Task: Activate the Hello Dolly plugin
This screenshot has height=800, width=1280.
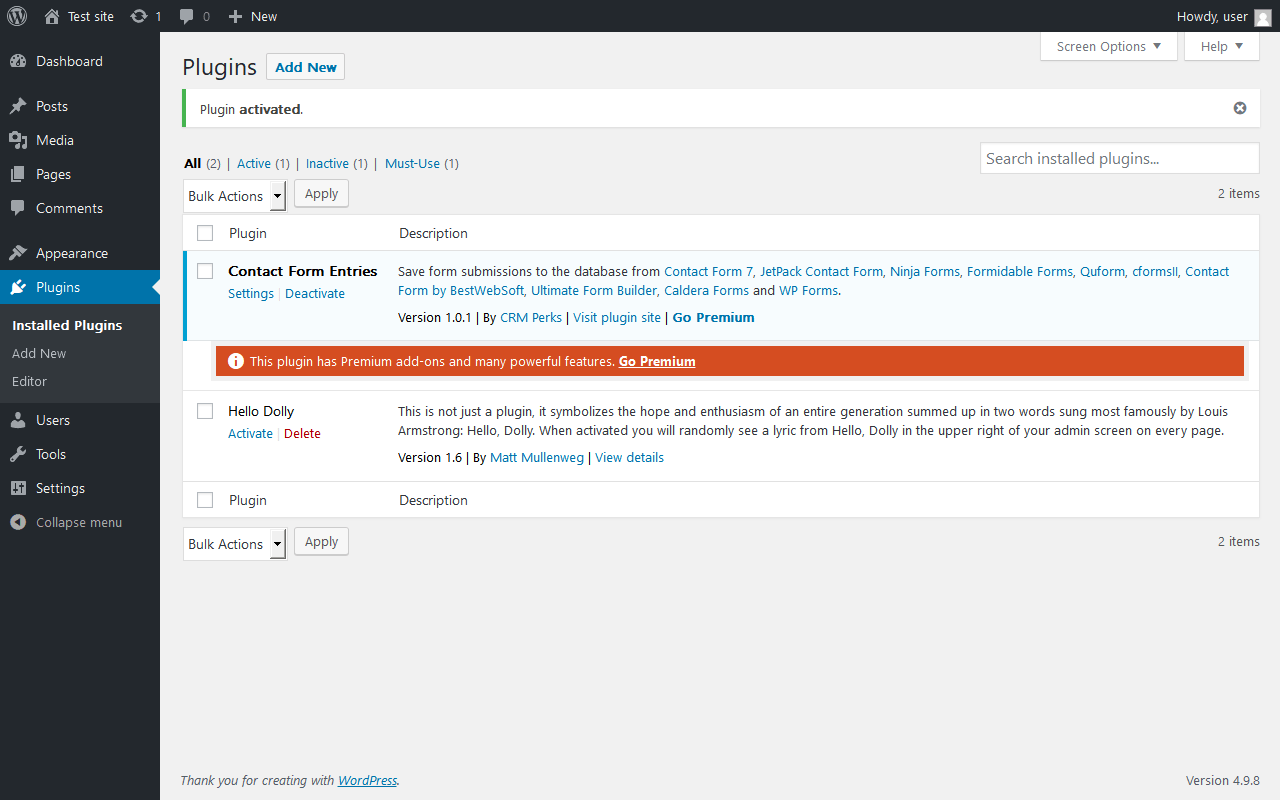Action: [250, 433]
